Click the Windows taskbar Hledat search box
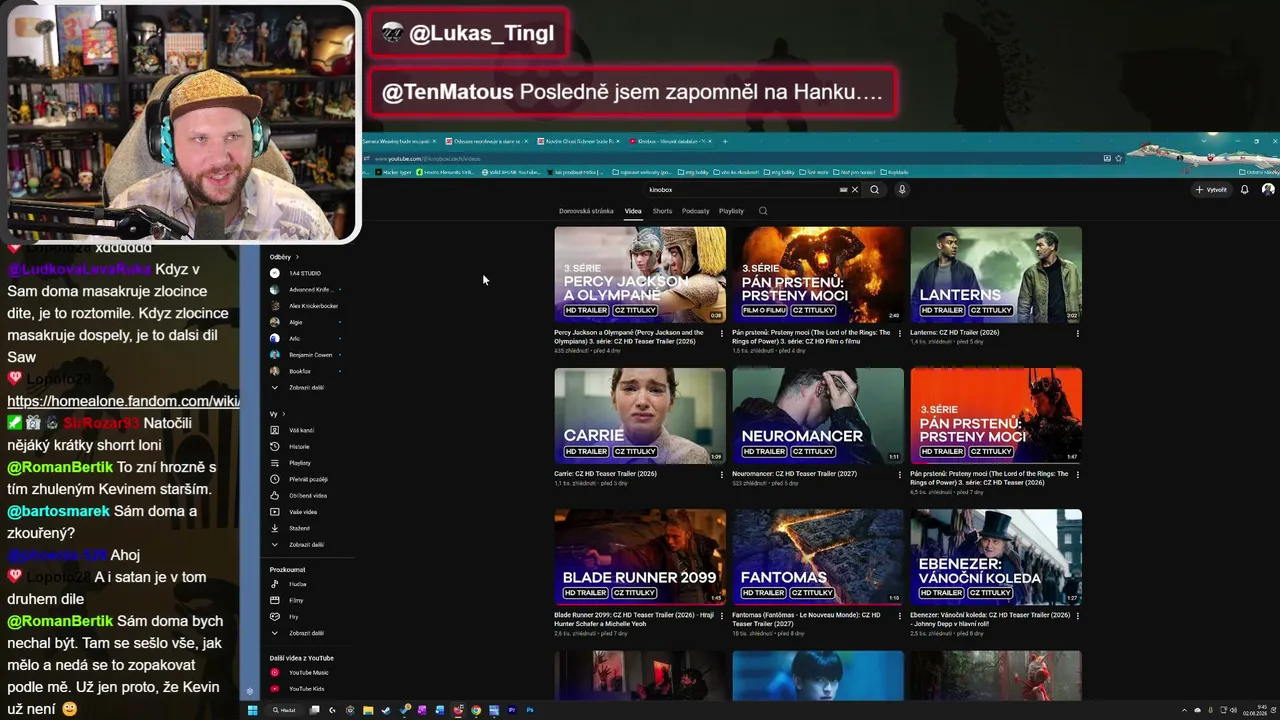The image size is (1280, 720). point(286,710)
